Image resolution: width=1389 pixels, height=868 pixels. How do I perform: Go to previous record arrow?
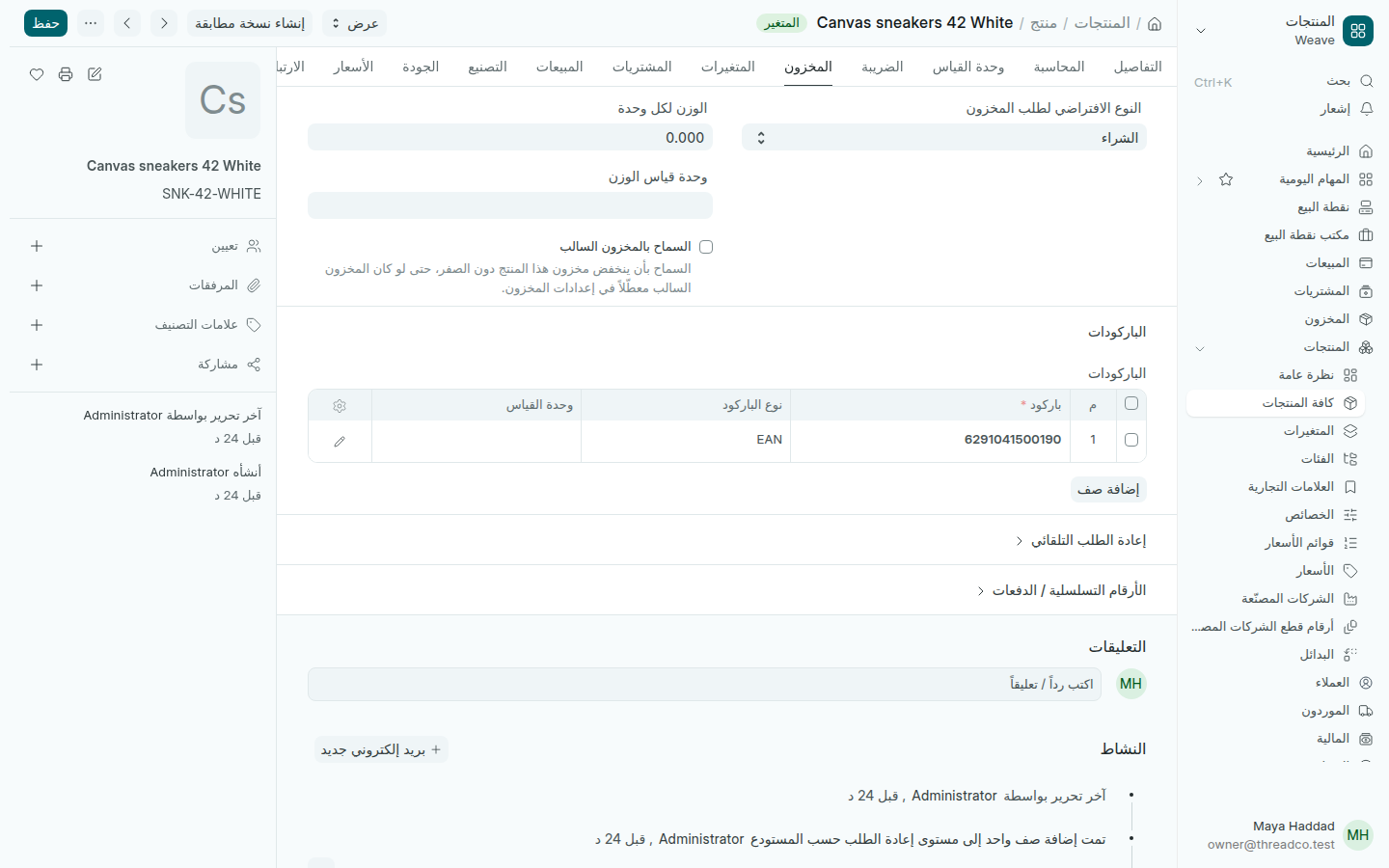tap(165, 23)
